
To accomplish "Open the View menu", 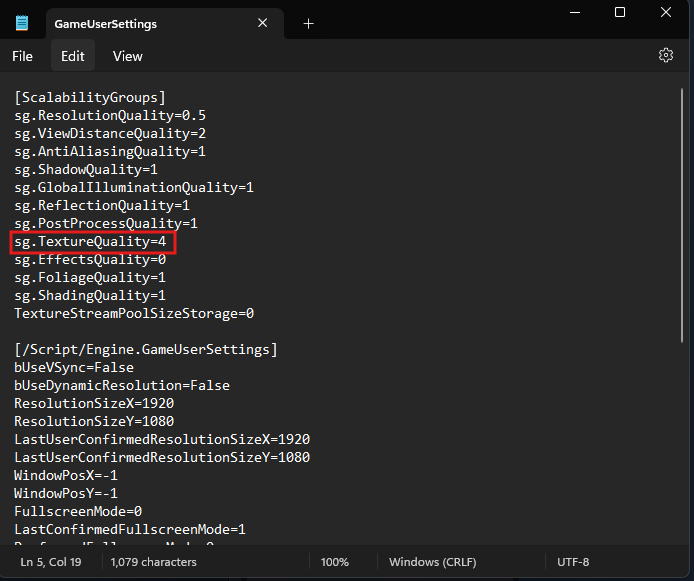I will pos(127,56).
